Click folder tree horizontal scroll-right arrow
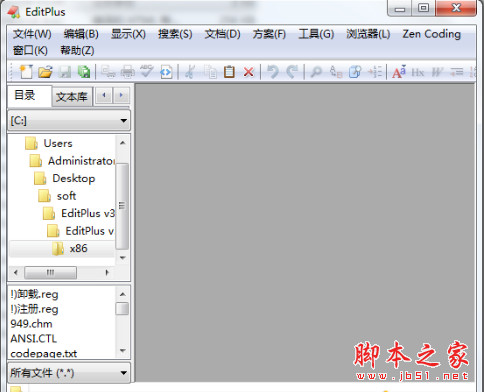The image size is (485, 392). pyautogui.click(x=107, y=272)
